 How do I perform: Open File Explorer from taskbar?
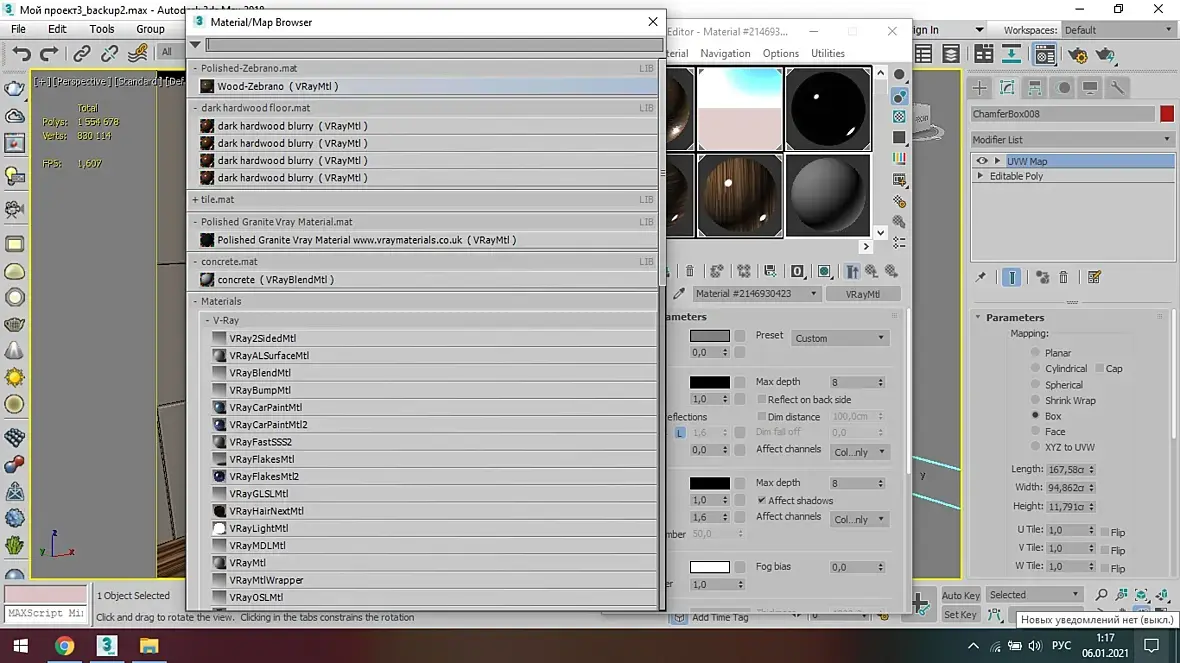[149, 646]
